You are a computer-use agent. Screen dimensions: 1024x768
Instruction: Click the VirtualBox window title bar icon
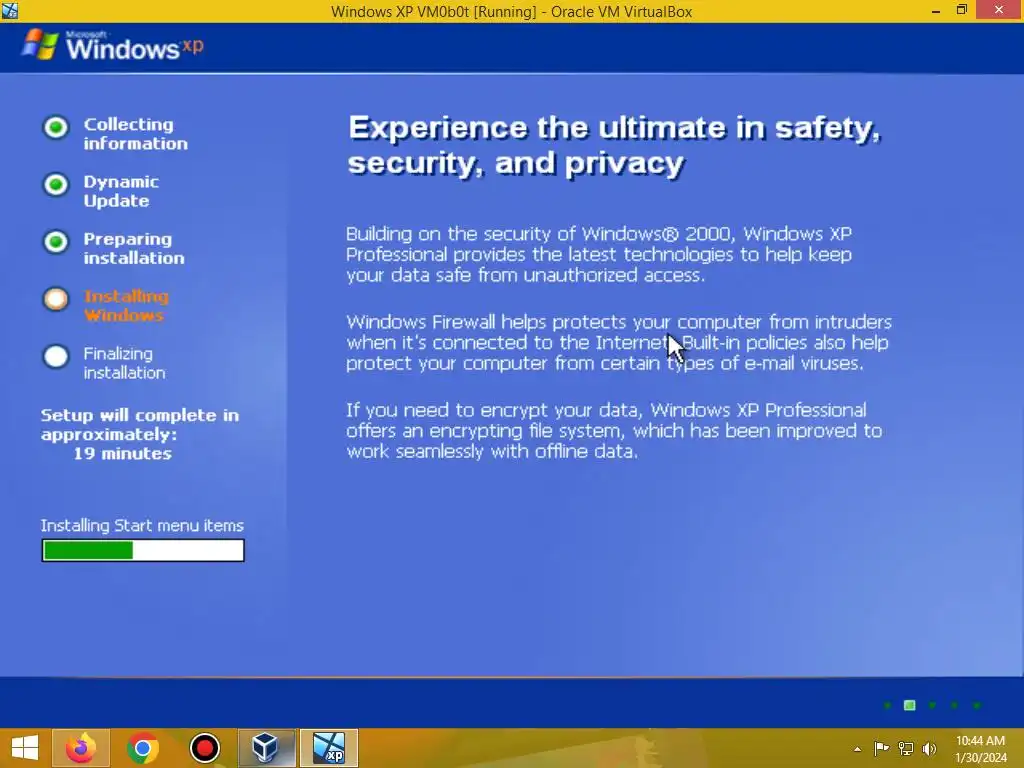[x=10, y=10]
